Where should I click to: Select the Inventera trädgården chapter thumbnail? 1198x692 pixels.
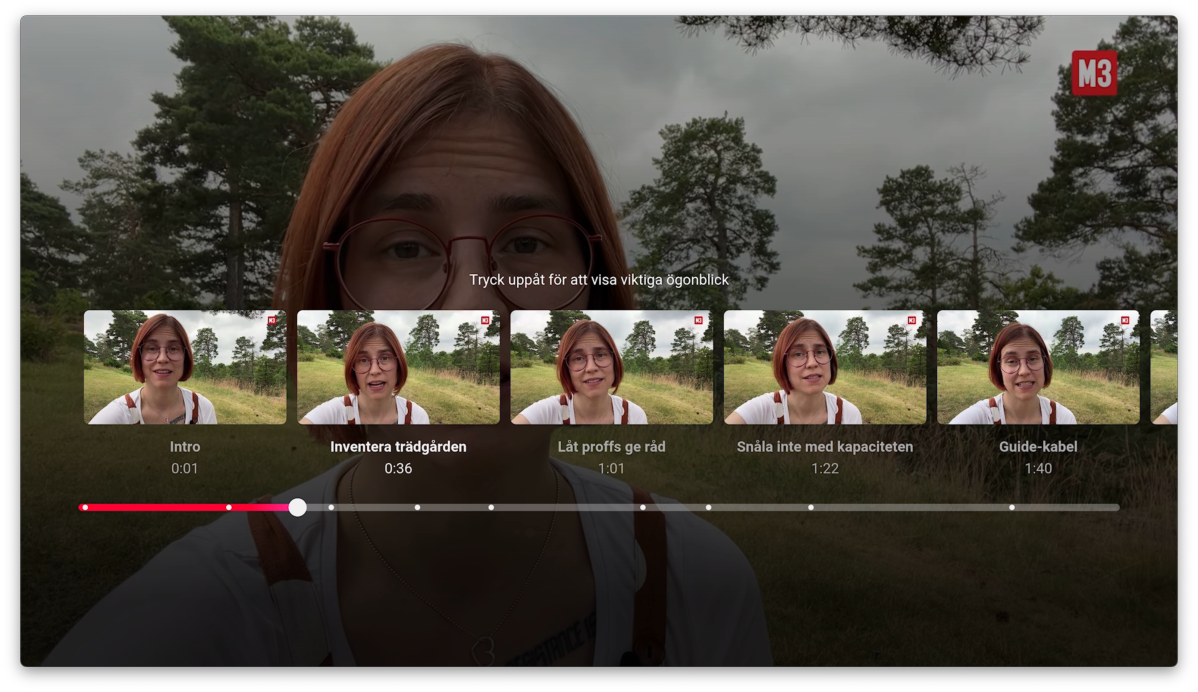point(397,366)
